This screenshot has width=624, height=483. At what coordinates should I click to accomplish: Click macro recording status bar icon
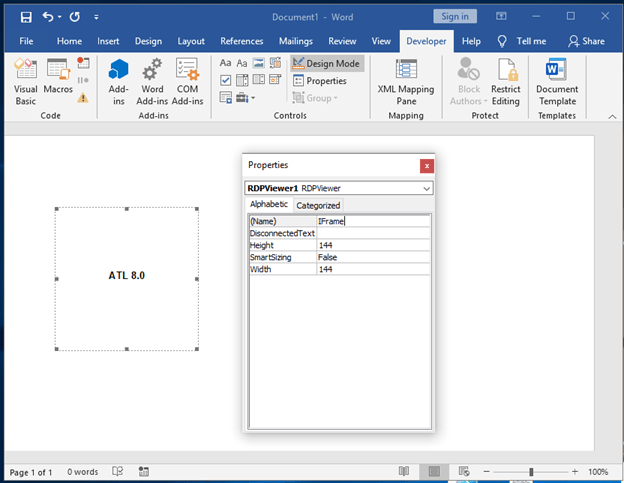coord(143,472)
